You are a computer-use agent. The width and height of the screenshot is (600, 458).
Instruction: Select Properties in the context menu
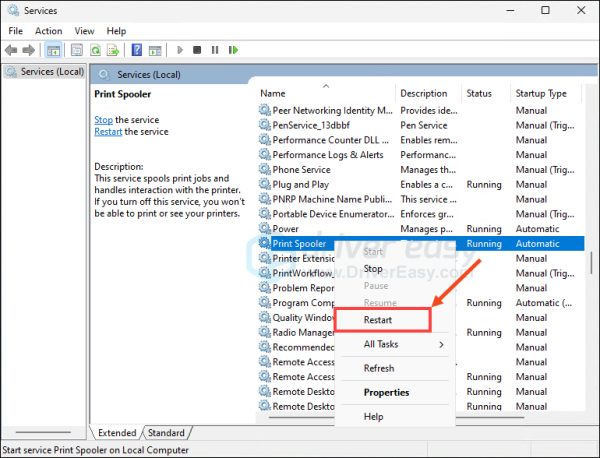(x=386, y=392)
